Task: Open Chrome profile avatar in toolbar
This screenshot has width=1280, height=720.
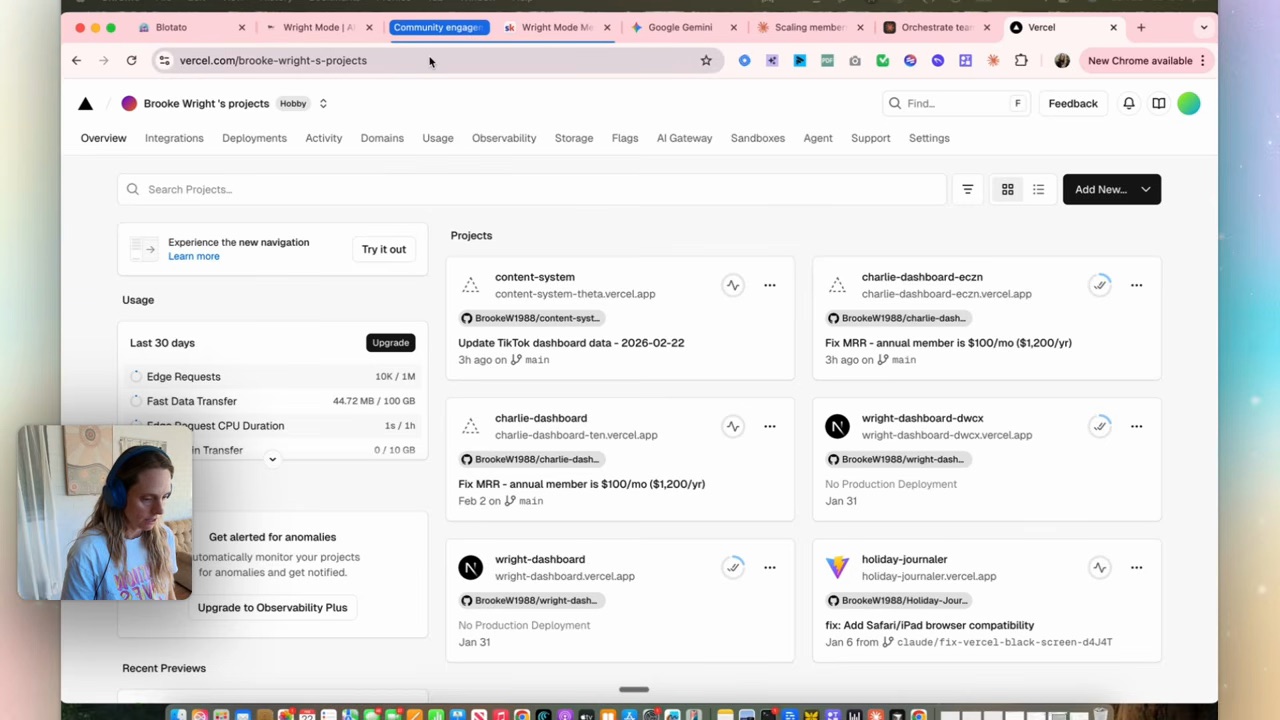Action: (x=1062, y=60)
